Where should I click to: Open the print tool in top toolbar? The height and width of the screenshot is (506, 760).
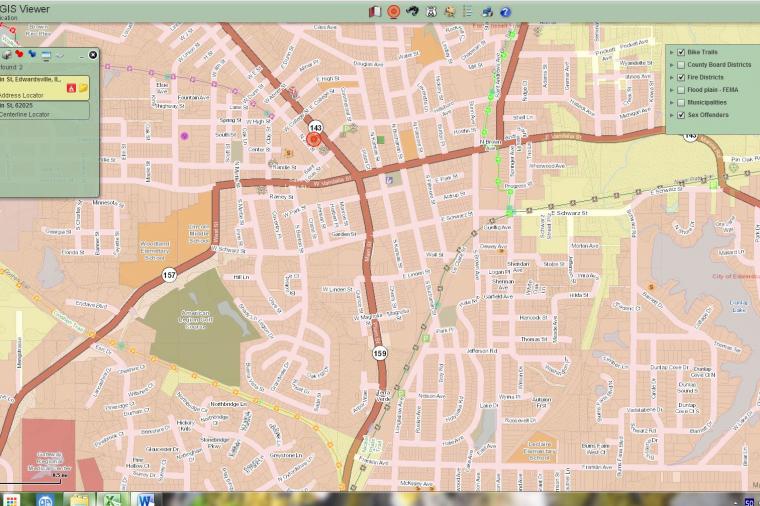[487, 12]
